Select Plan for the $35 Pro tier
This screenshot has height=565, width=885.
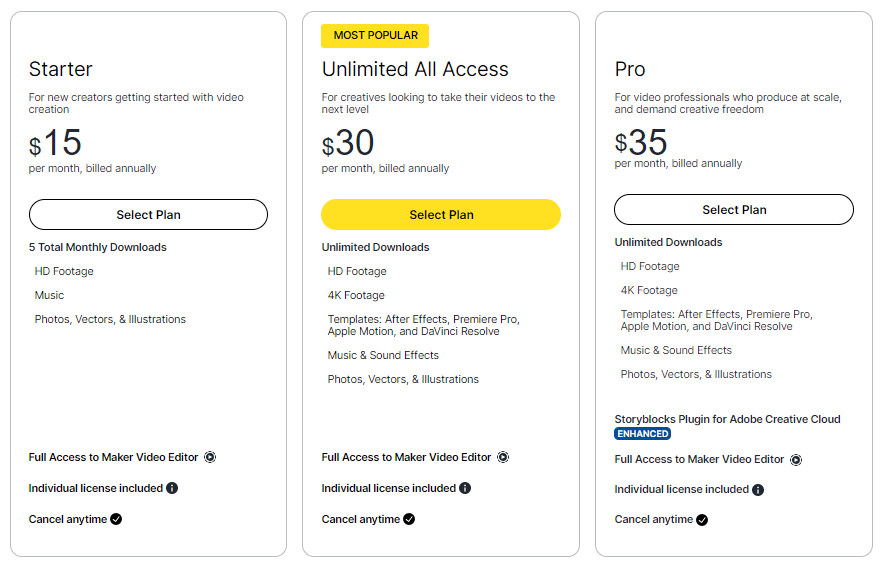pyautogui.click(x=734, y=209)
